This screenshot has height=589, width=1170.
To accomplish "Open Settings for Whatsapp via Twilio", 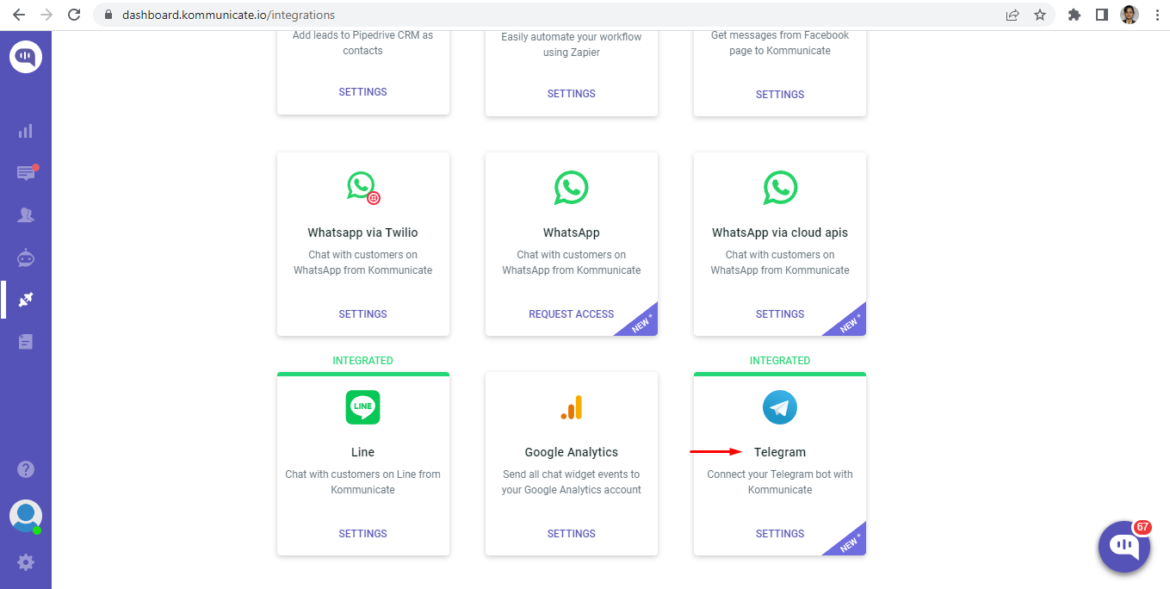I will pos(362,313).
